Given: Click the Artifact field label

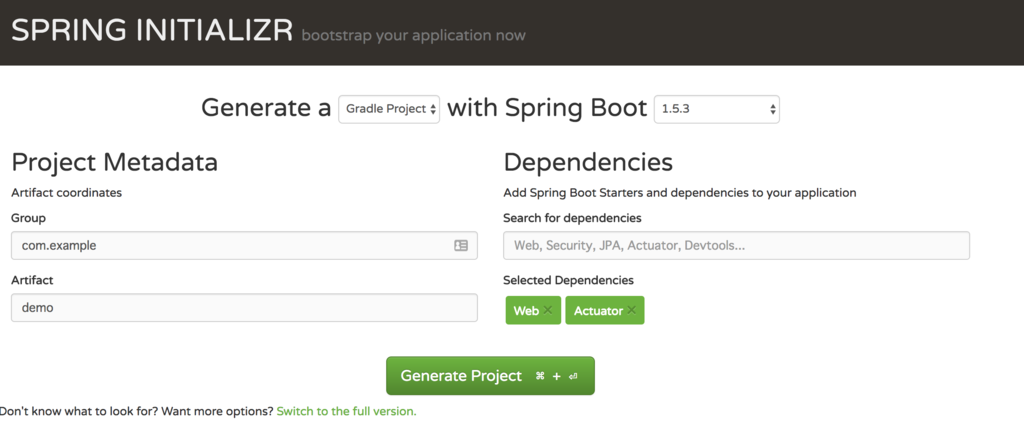Looking at the screenshot, I should [31, 280].
